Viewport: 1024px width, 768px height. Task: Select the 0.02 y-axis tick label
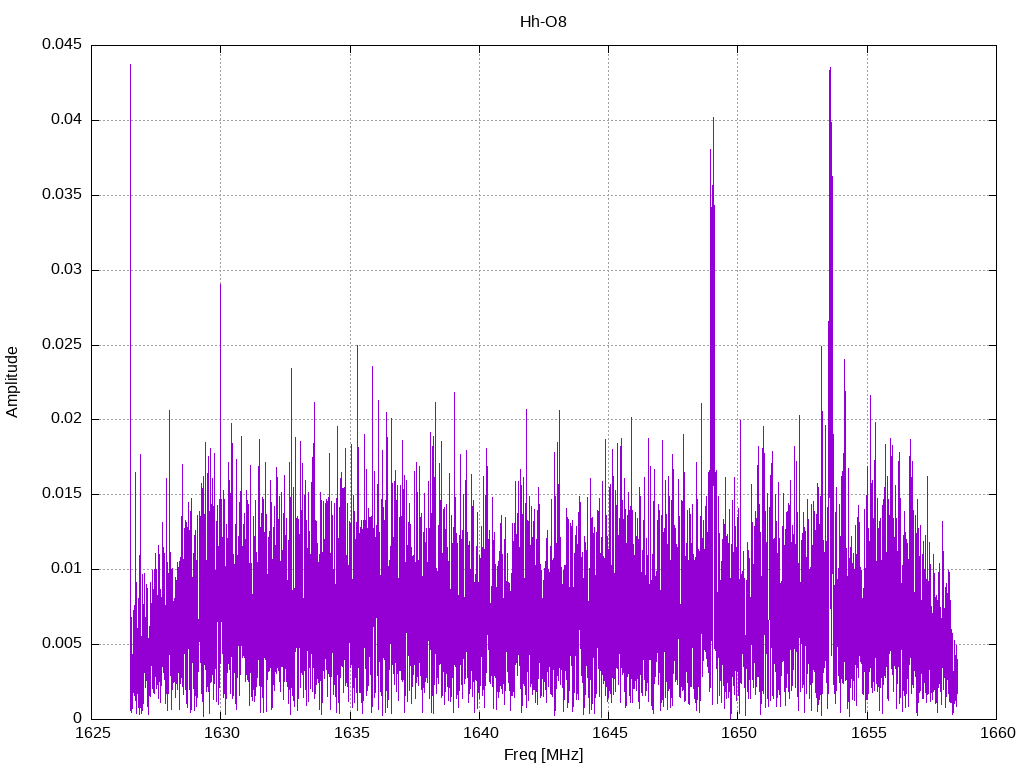coord(65,419)
